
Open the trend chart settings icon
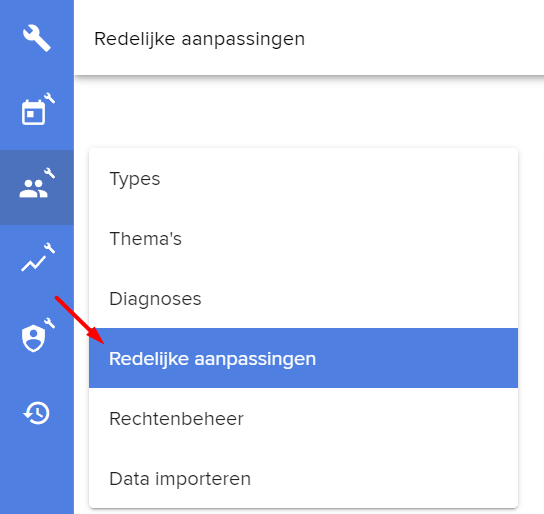pyautogui.click(x=37, y=259)
